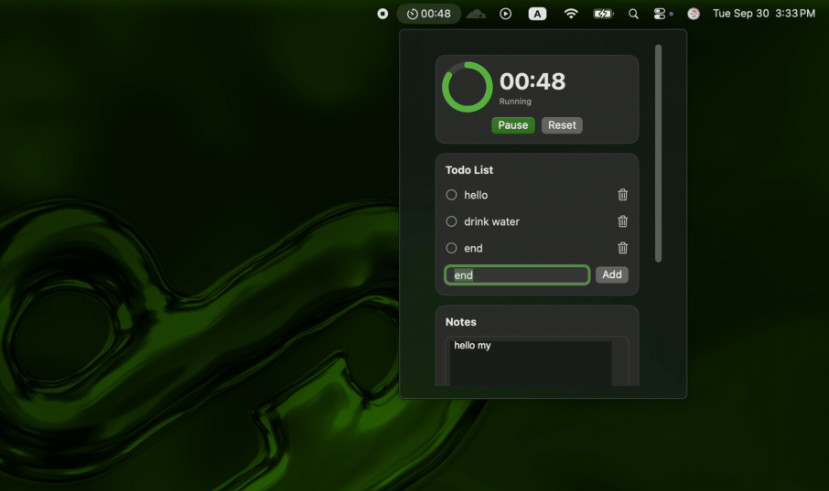Delete the hello todo with trash icon

[622, 195]
